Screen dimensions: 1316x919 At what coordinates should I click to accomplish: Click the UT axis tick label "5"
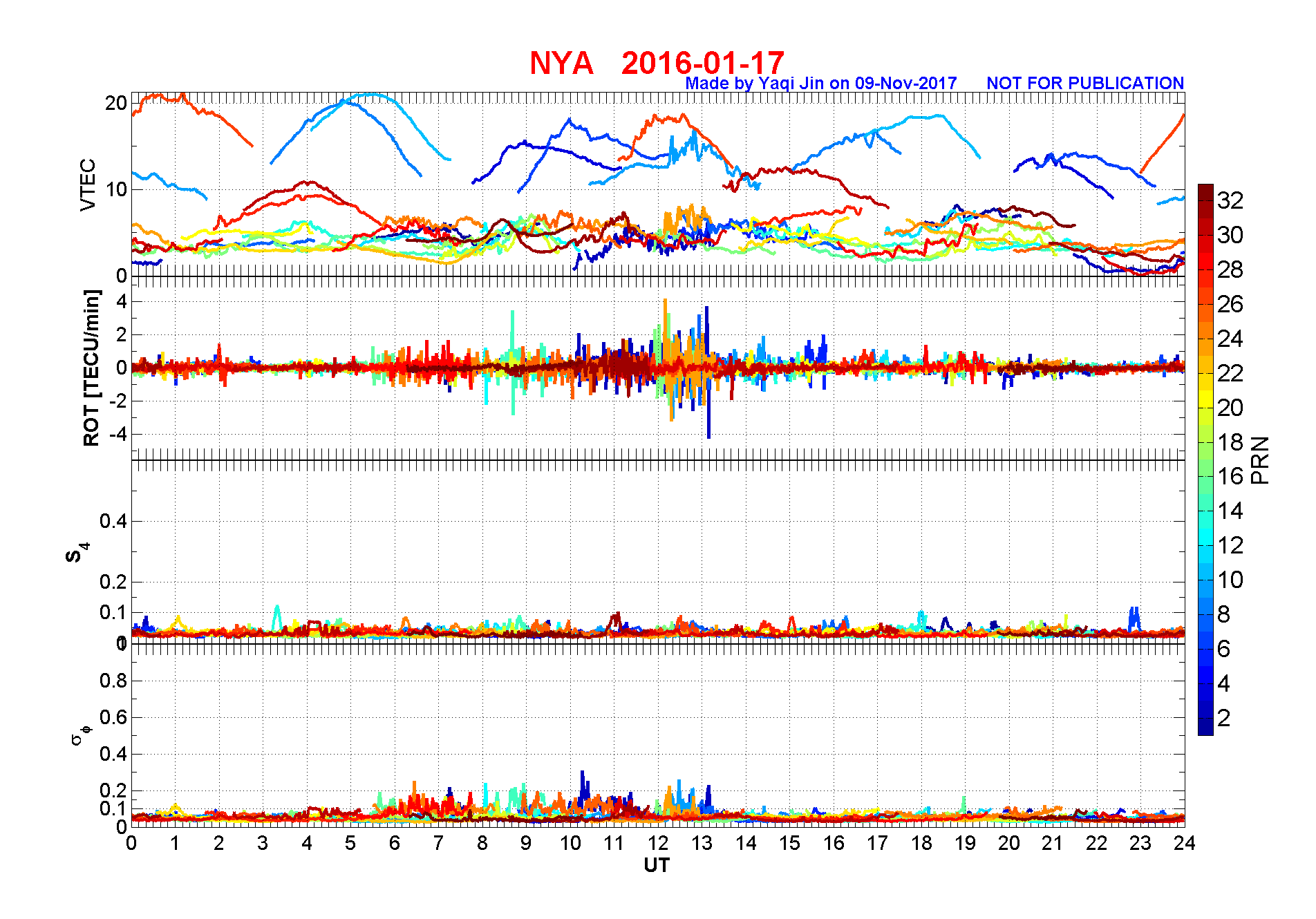click(350, 843)
